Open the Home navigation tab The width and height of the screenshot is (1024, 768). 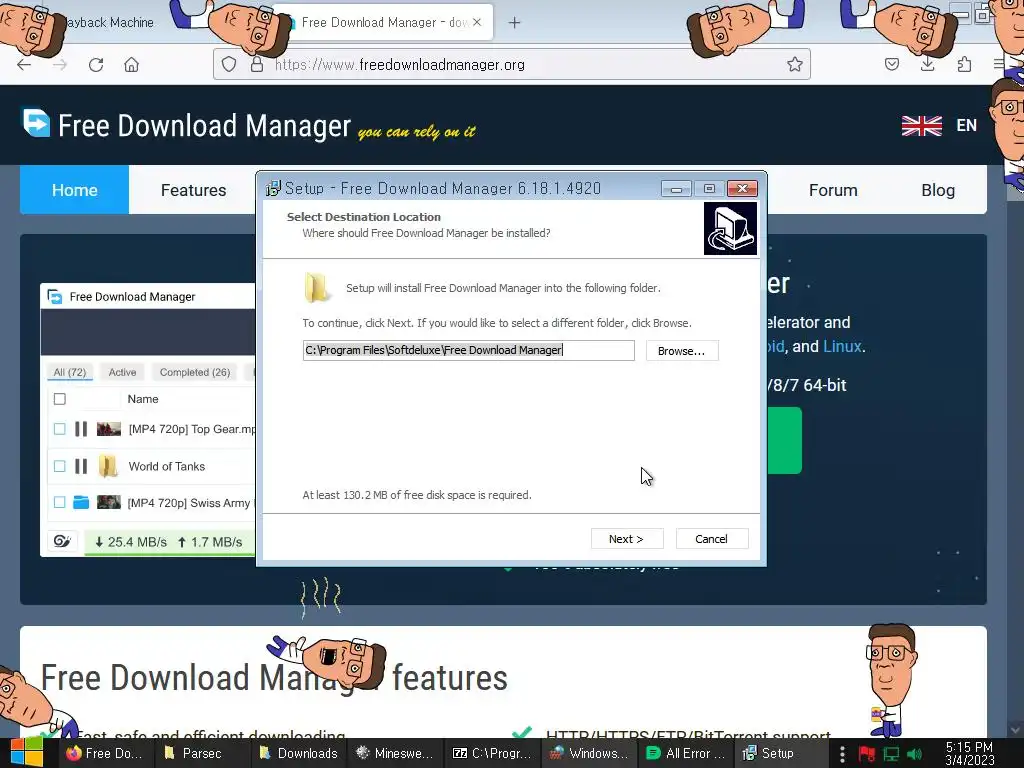[x=74, y=190]
